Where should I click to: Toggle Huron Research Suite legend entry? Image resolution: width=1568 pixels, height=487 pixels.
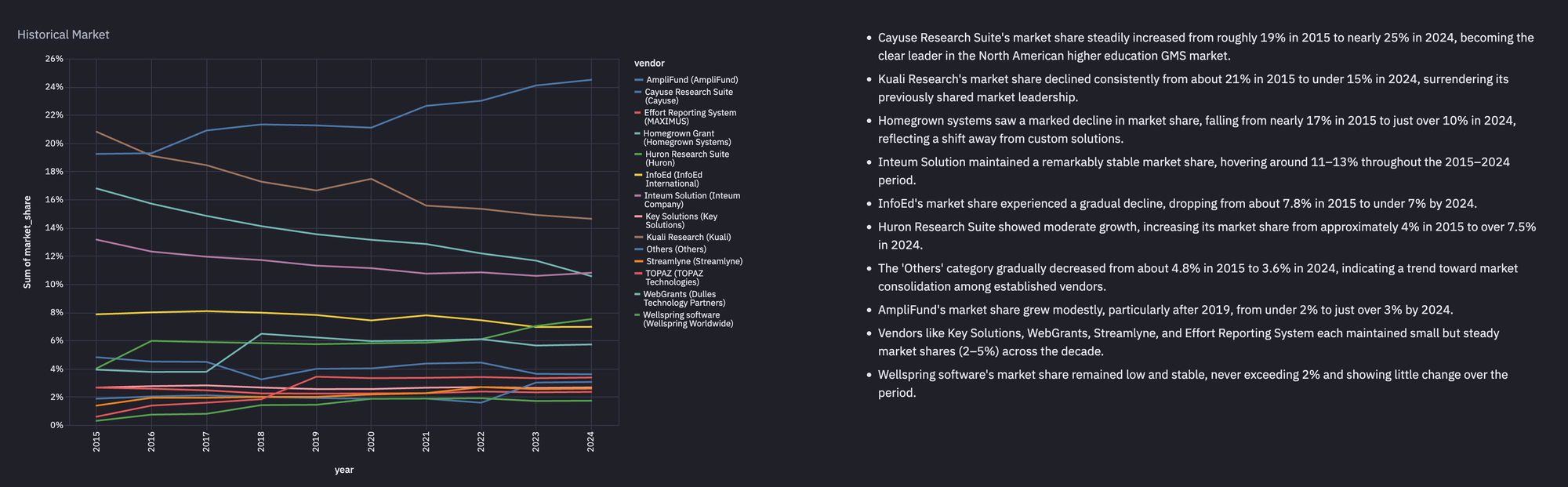[682, 158]
